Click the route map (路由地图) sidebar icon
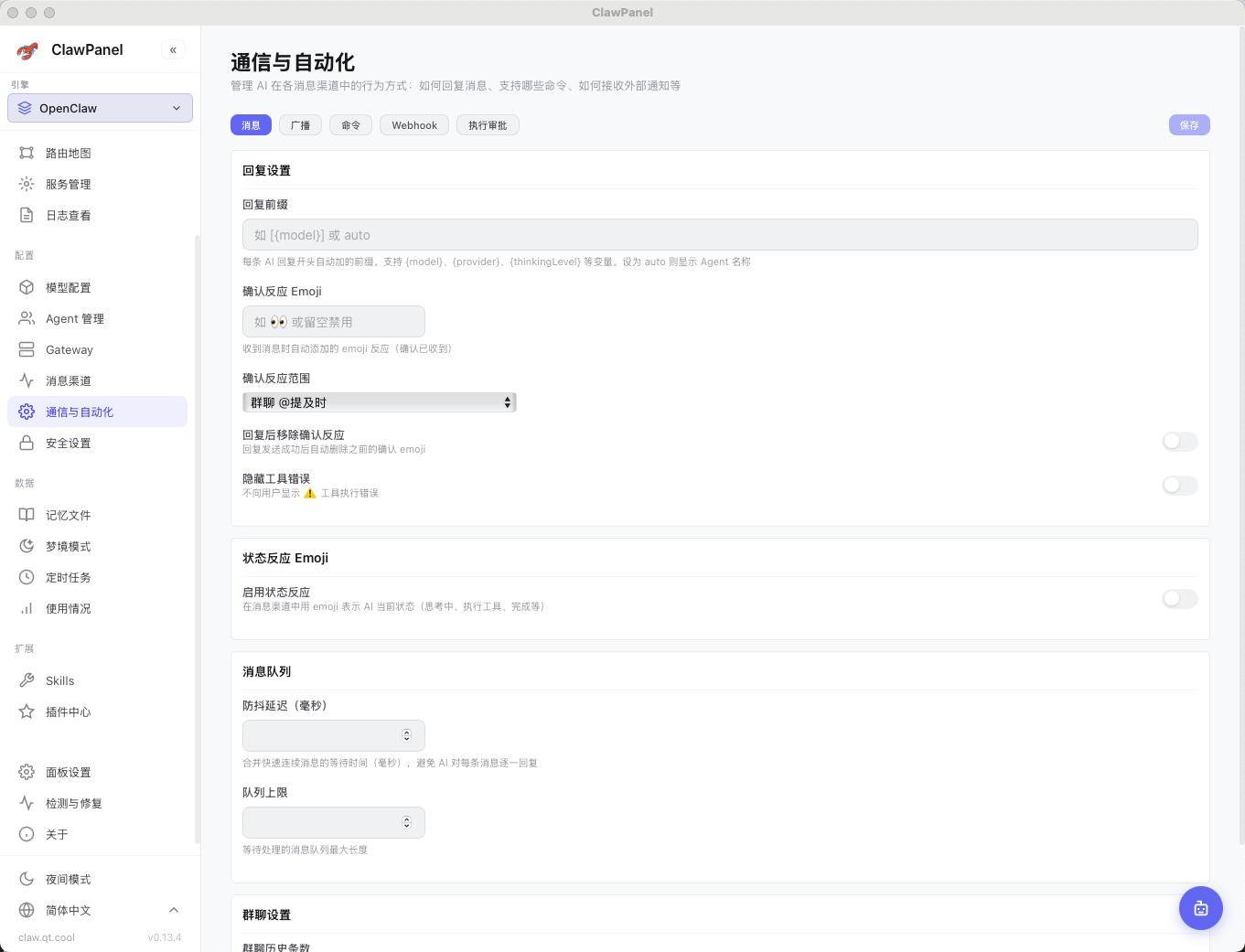Image resolution: width=1245 pixels, height=952 pixels. pos(27,153)
